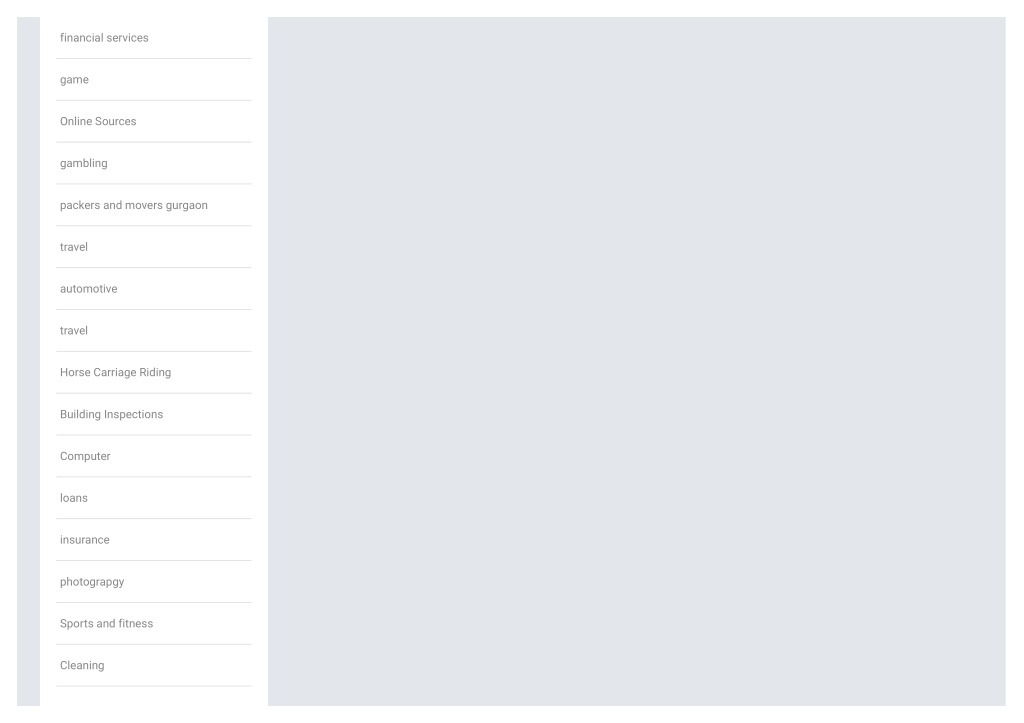Click the narrow gray strip left of list
This screenshot has width=1024, height=723.
point(28,361)
